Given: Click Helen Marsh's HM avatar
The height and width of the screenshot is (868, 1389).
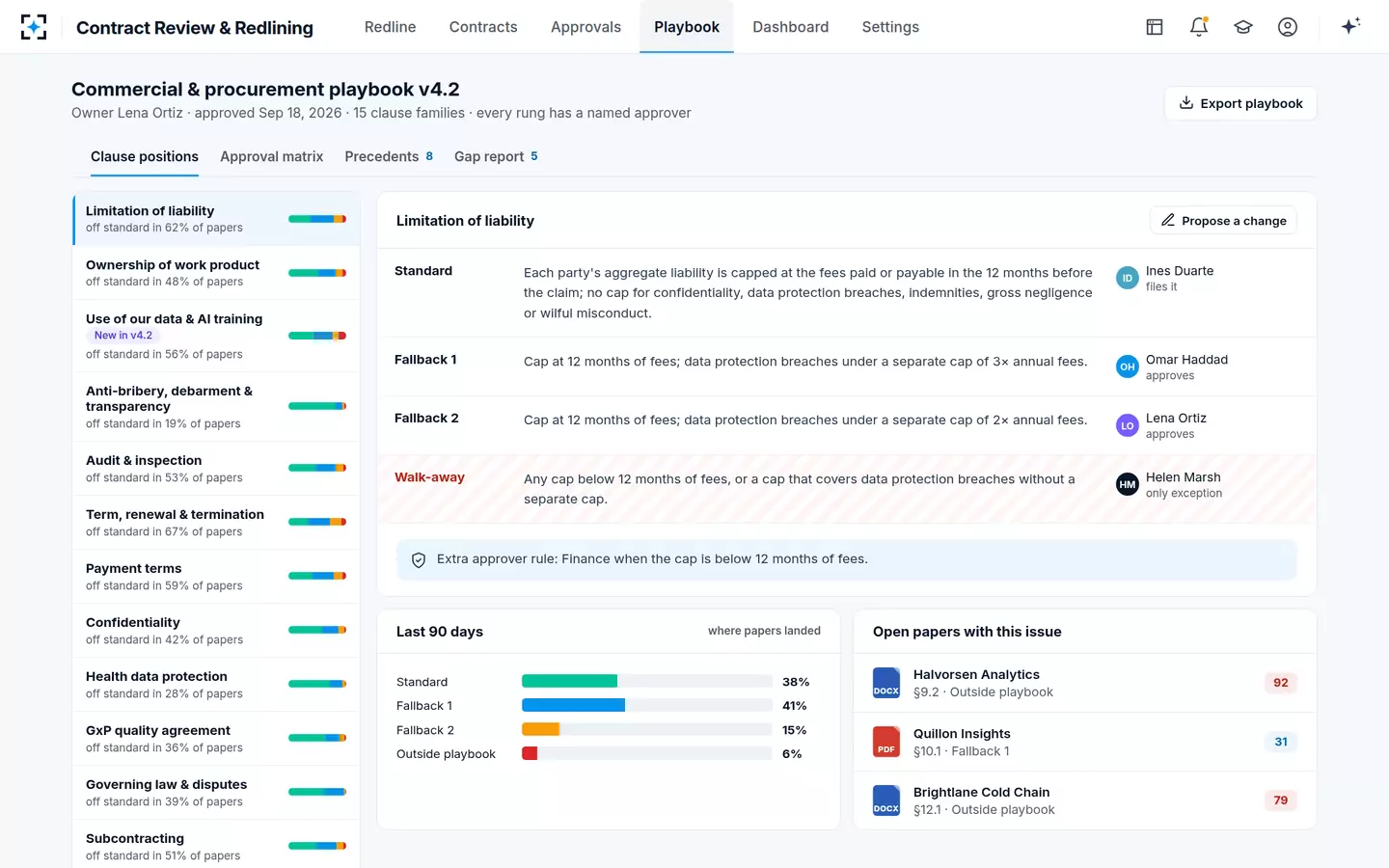Looking at the screenshot, I should (1128, 484).
